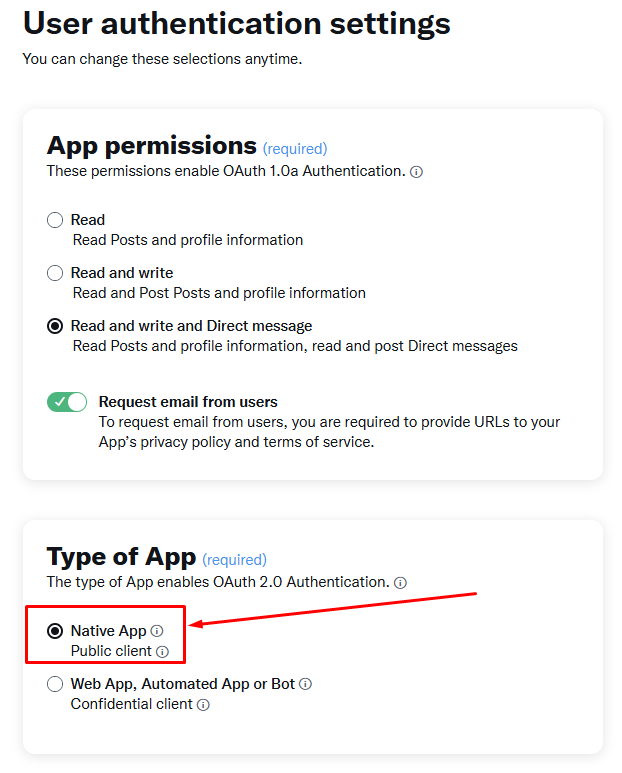The width and height of the screenshot is (622, 773).
Task: Click the Public client label text
Action: 111,651
